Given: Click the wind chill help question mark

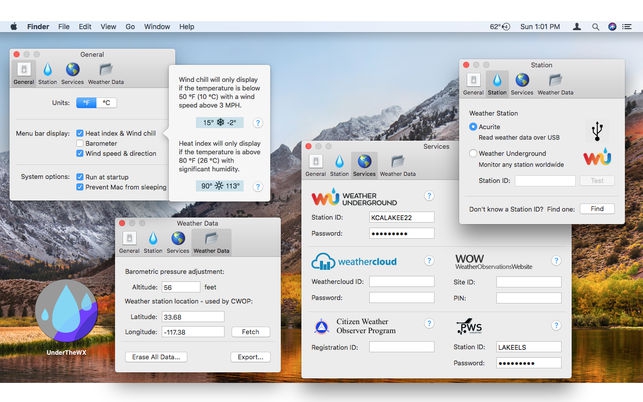Looking at the screenshot, I should pos(258,123).
